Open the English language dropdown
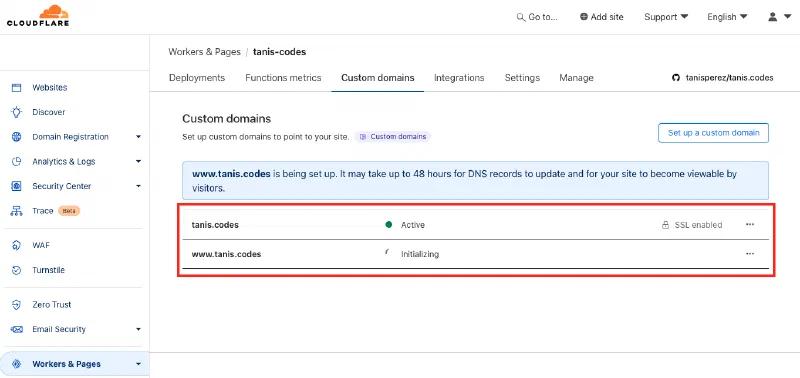 point(727,17)
